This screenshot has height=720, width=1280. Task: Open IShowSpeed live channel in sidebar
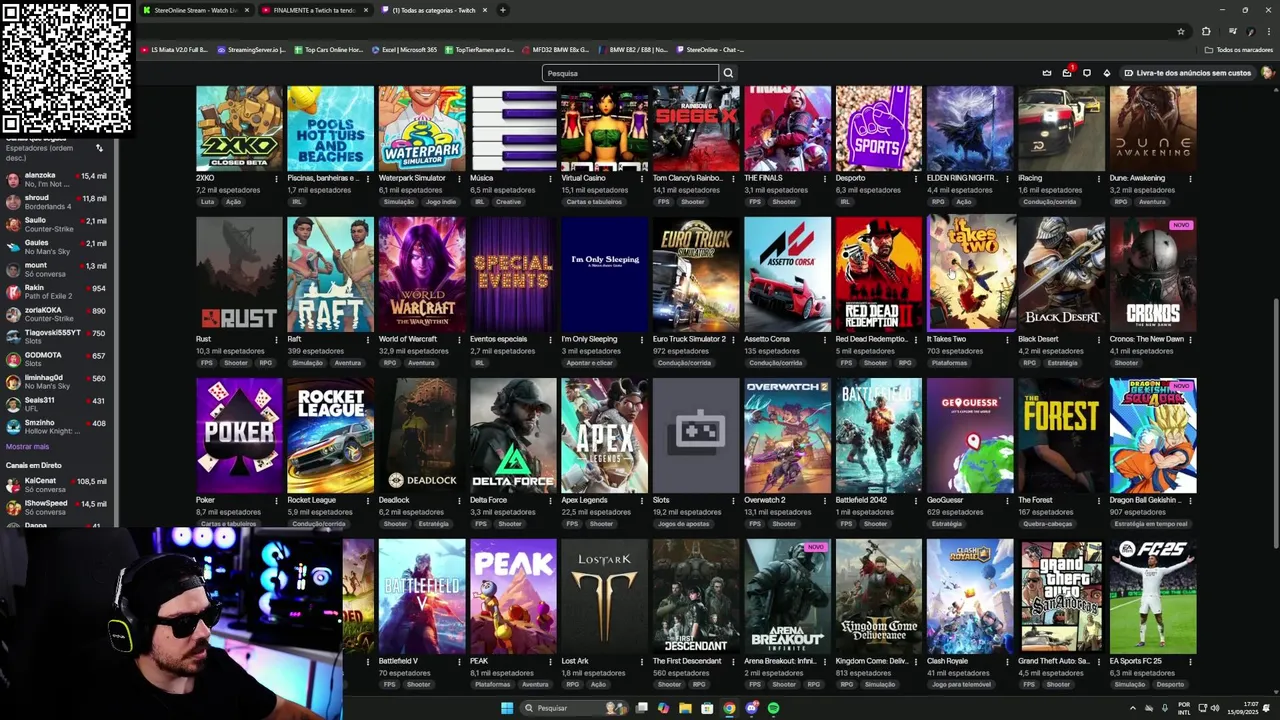(x=57, y=507)
